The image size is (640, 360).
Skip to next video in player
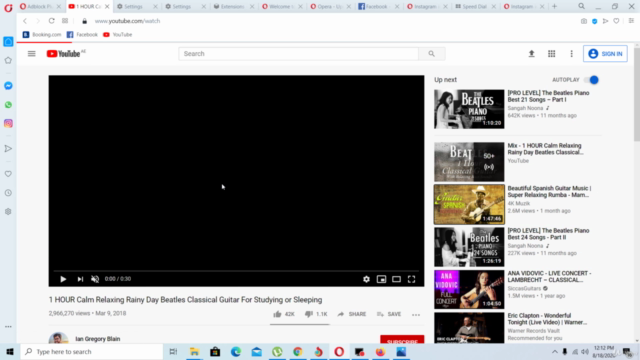tap(80, 279)
